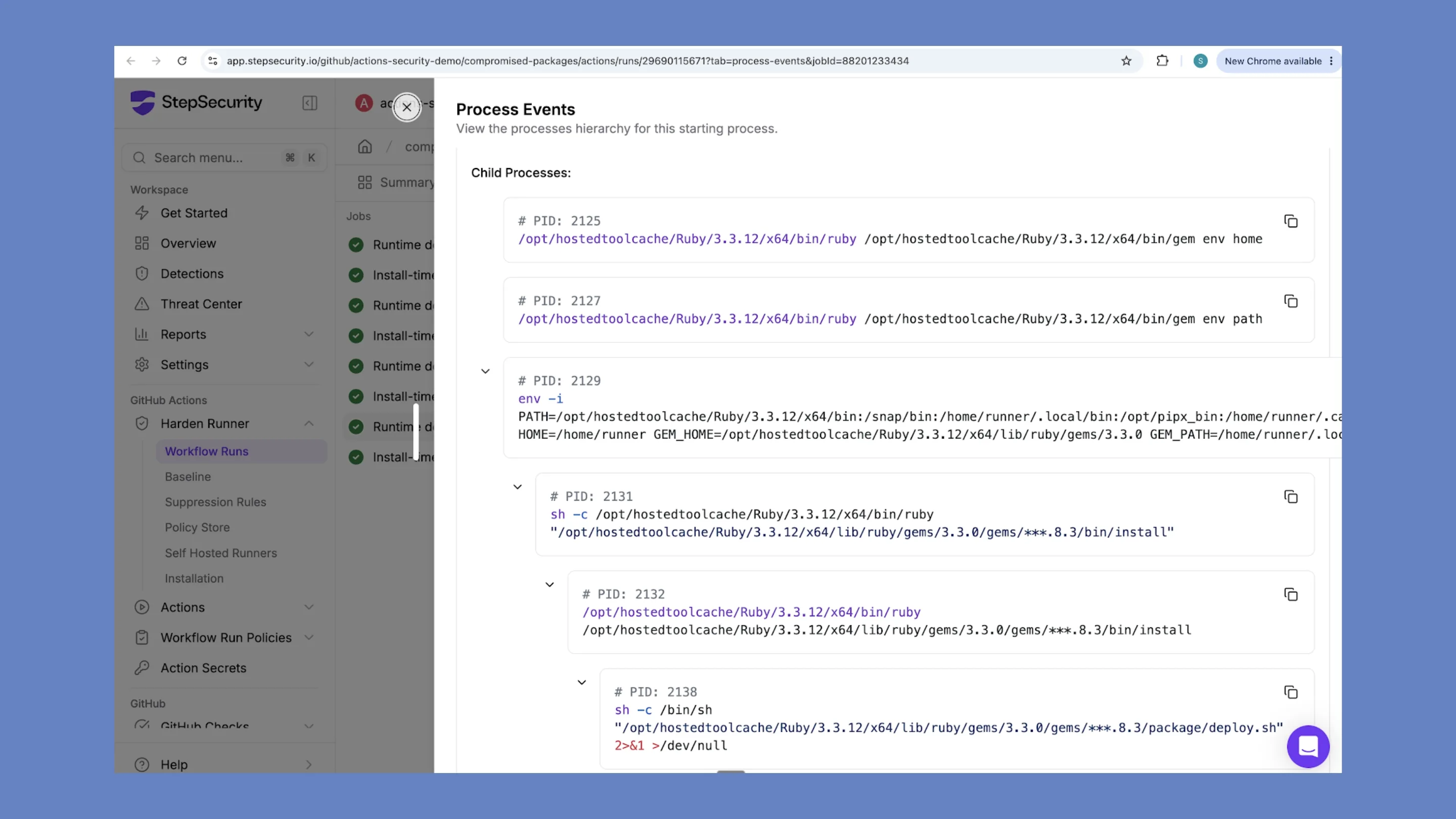Click the Action Secrets key icon
This screenshot has width=1456, height=819.
coord(142,668)
